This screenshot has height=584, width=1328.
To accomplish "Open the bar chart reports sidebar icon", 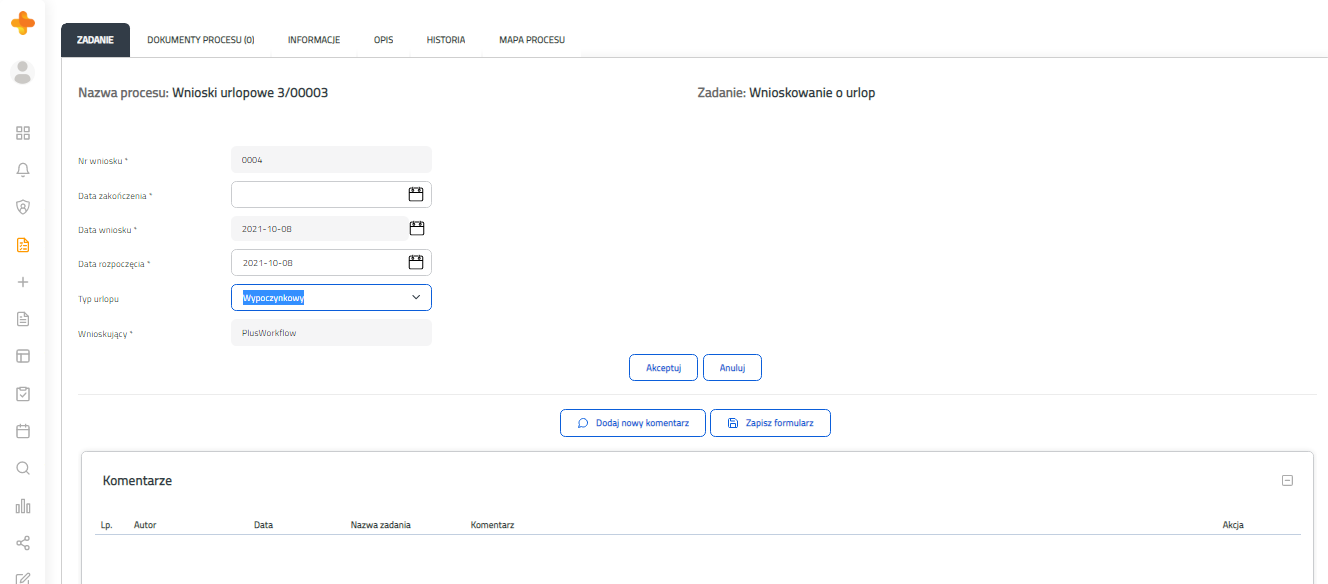I will [23, 506].
